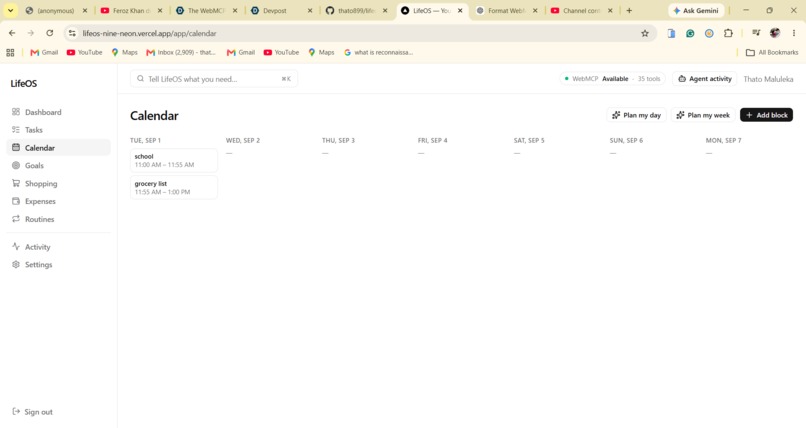Click the SUN, SEP 6 day header

point(626,140)
